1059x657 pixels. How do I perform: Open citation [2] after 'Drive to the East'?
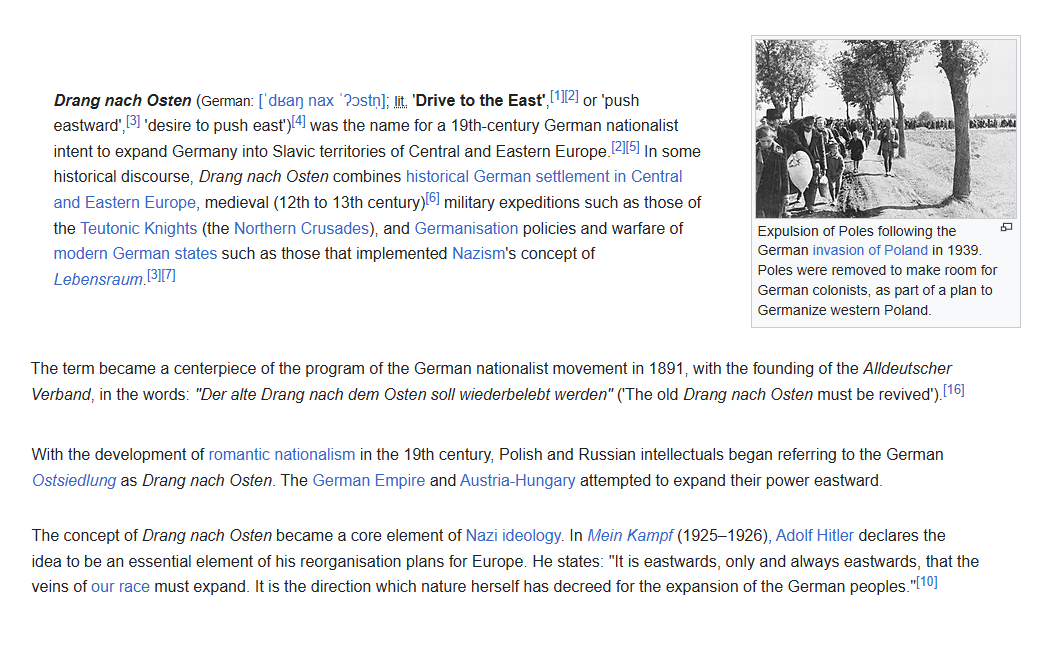(x=571, y=96)
